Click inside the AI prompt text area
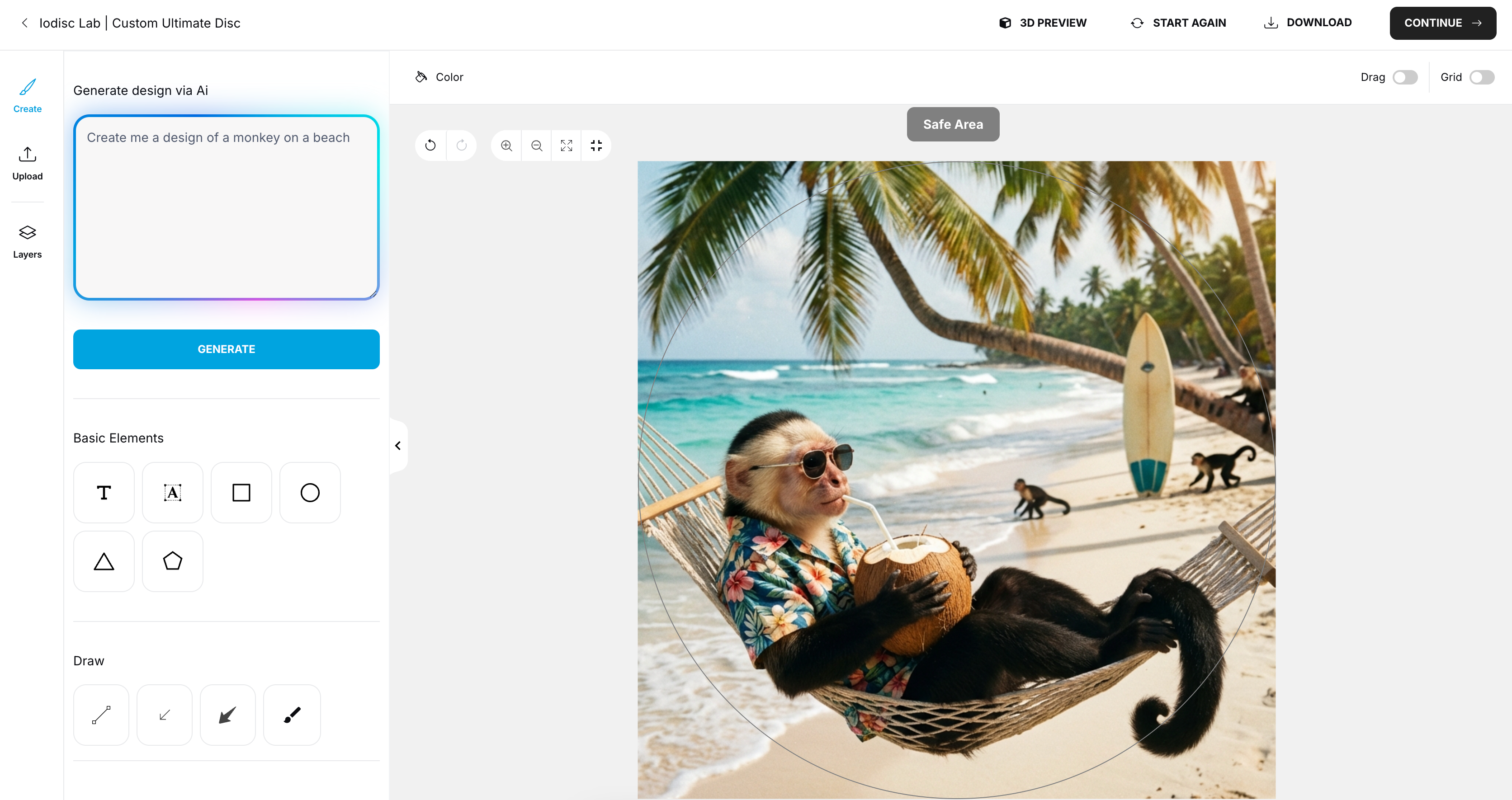 tap(226, 207)
